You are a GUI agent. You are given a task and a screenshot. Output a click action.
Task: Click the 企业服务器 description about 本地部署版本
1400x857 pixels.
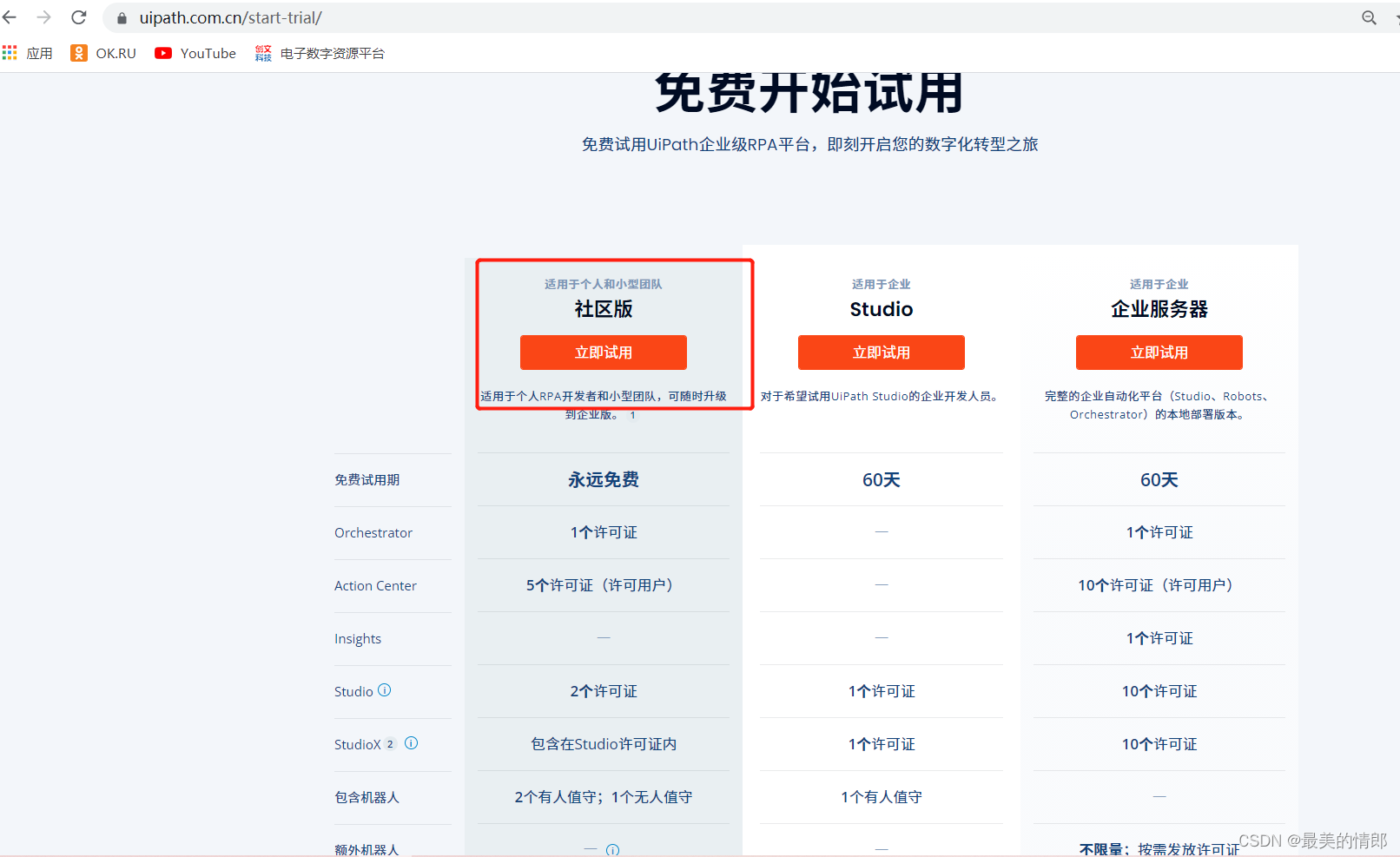(1159, 405)
